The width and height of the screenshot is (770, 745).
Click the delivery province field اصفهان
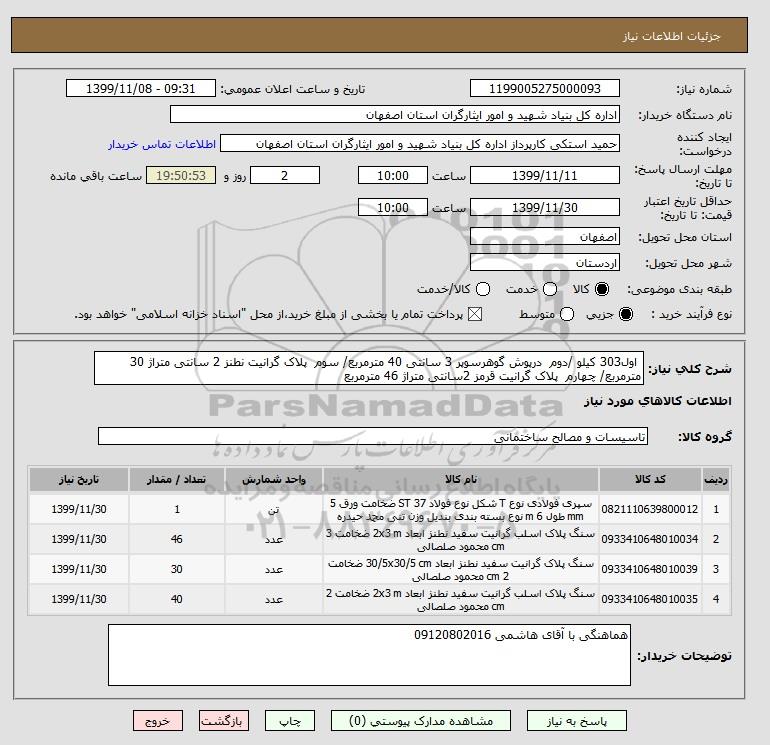(x=545, y=237)
